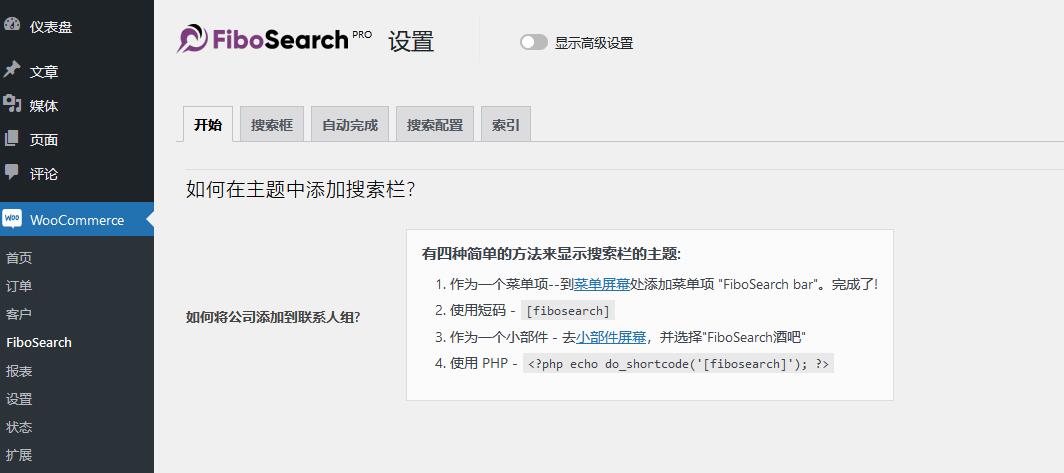Click the Media (媒体) icon in sidebar
The image size is (1064, 473).
pyautogui.click(x=12, y=104)
